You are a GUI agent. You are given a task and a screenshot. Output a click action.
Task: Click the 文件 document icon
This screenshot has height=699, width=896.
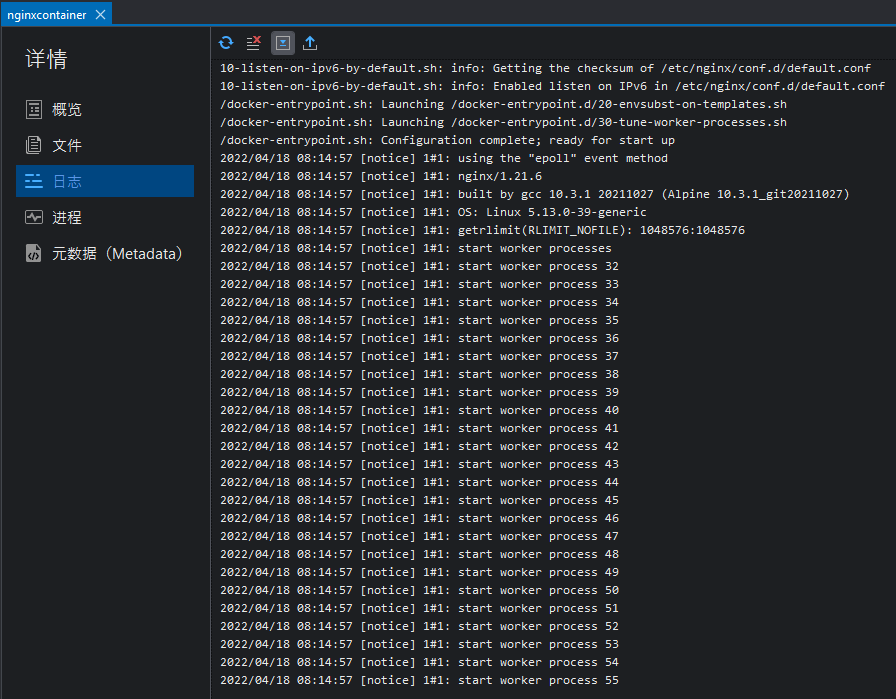point(34,145)
